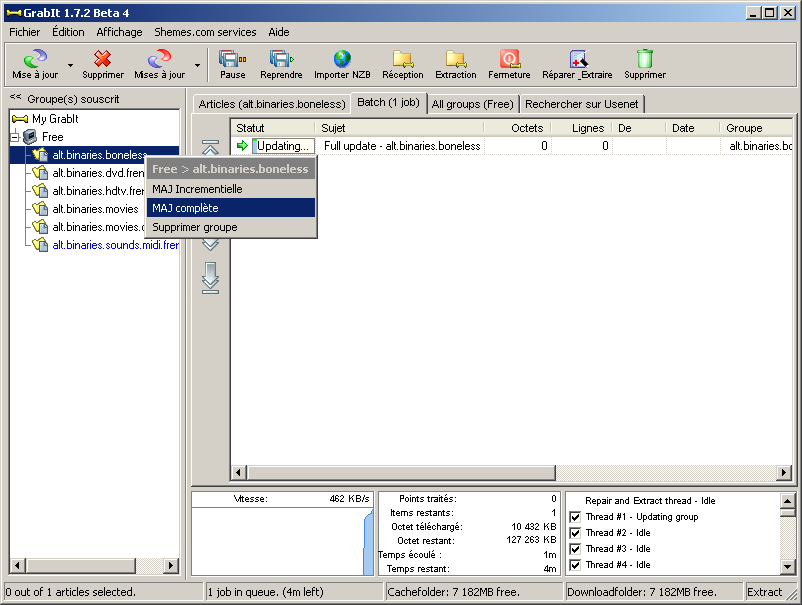Image resolution: width=802 pixels, height=605 pixels.
Task: Choose Supprimer groupe from context menu
Action: point(231,227)
